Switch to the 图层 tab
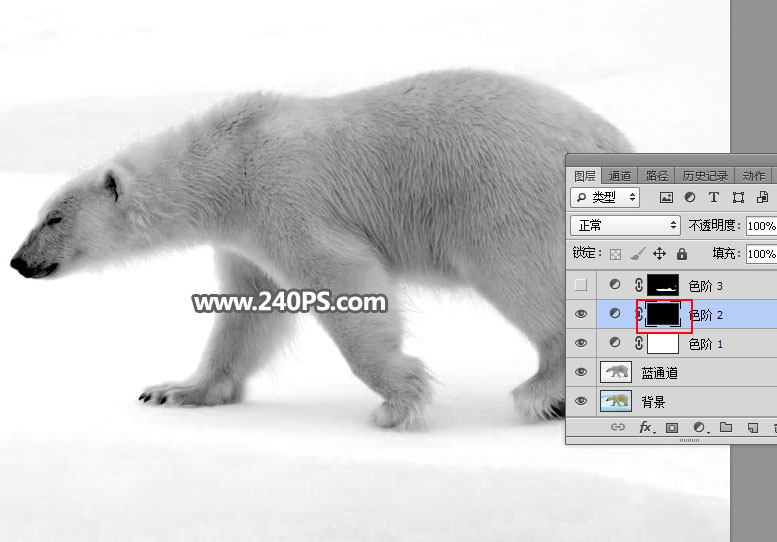 (585, 176)
